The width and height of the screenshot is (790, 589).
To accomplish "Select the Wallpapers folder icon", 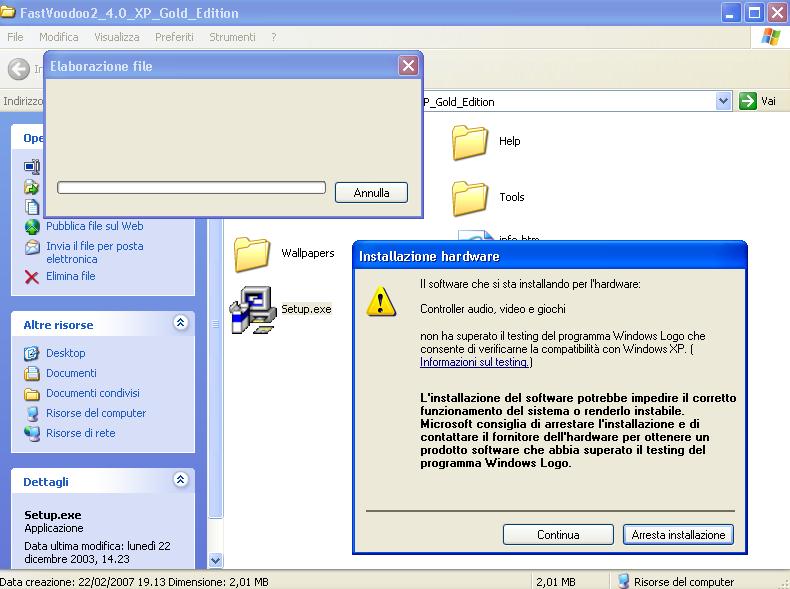I will [251, 254].
